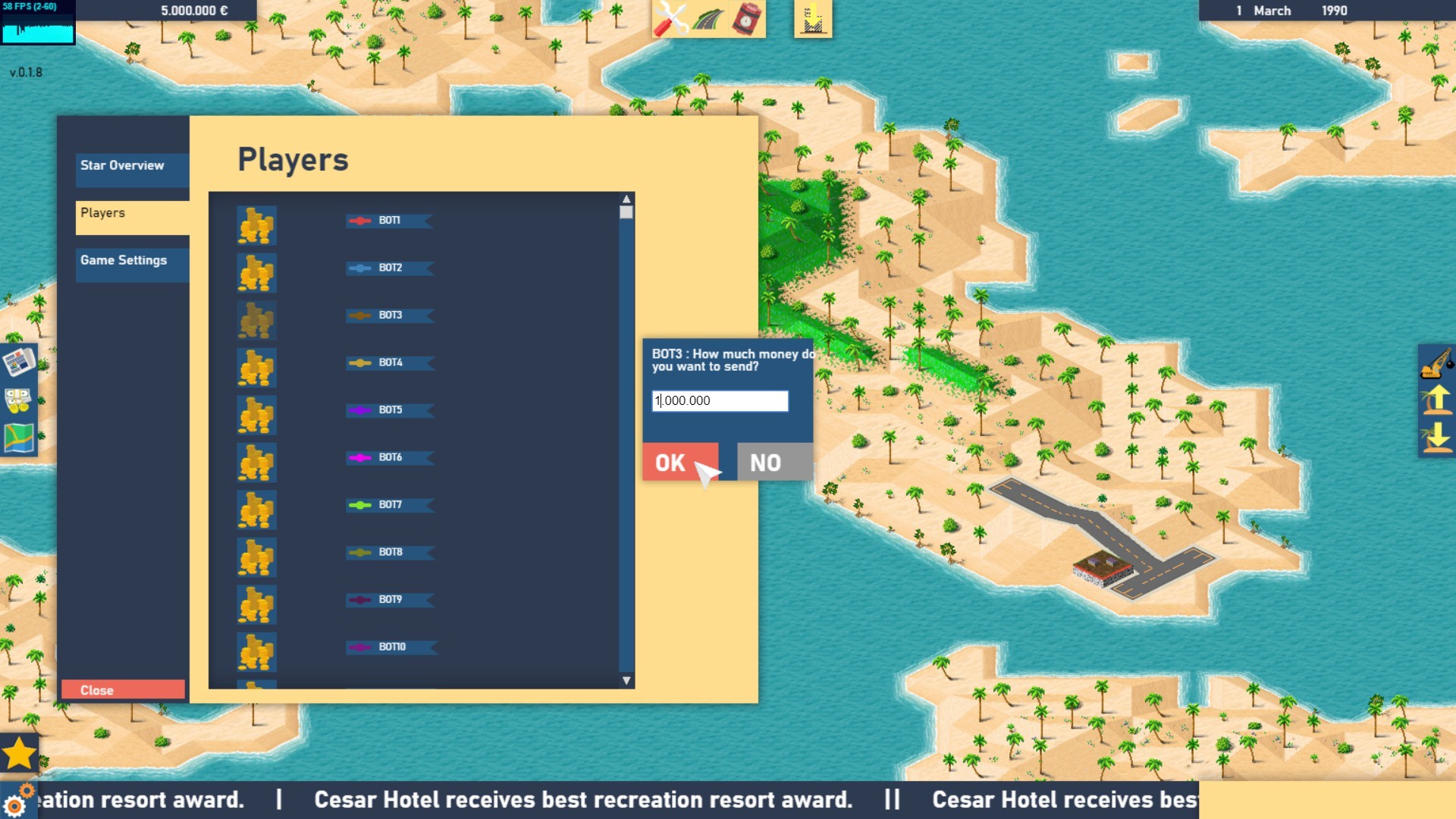Screen dimensions: 1456x819
Task: Select the road building tool
Action: point(708,19)
